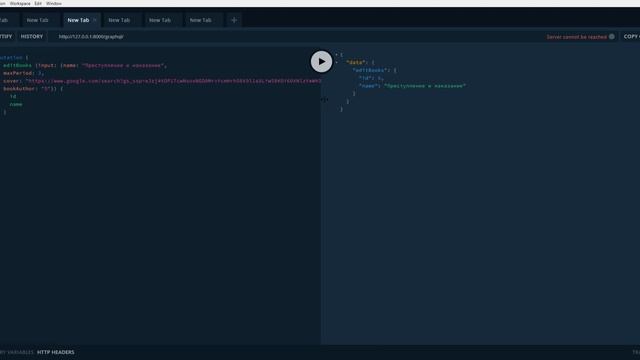Click the name field in query selection

16,104
